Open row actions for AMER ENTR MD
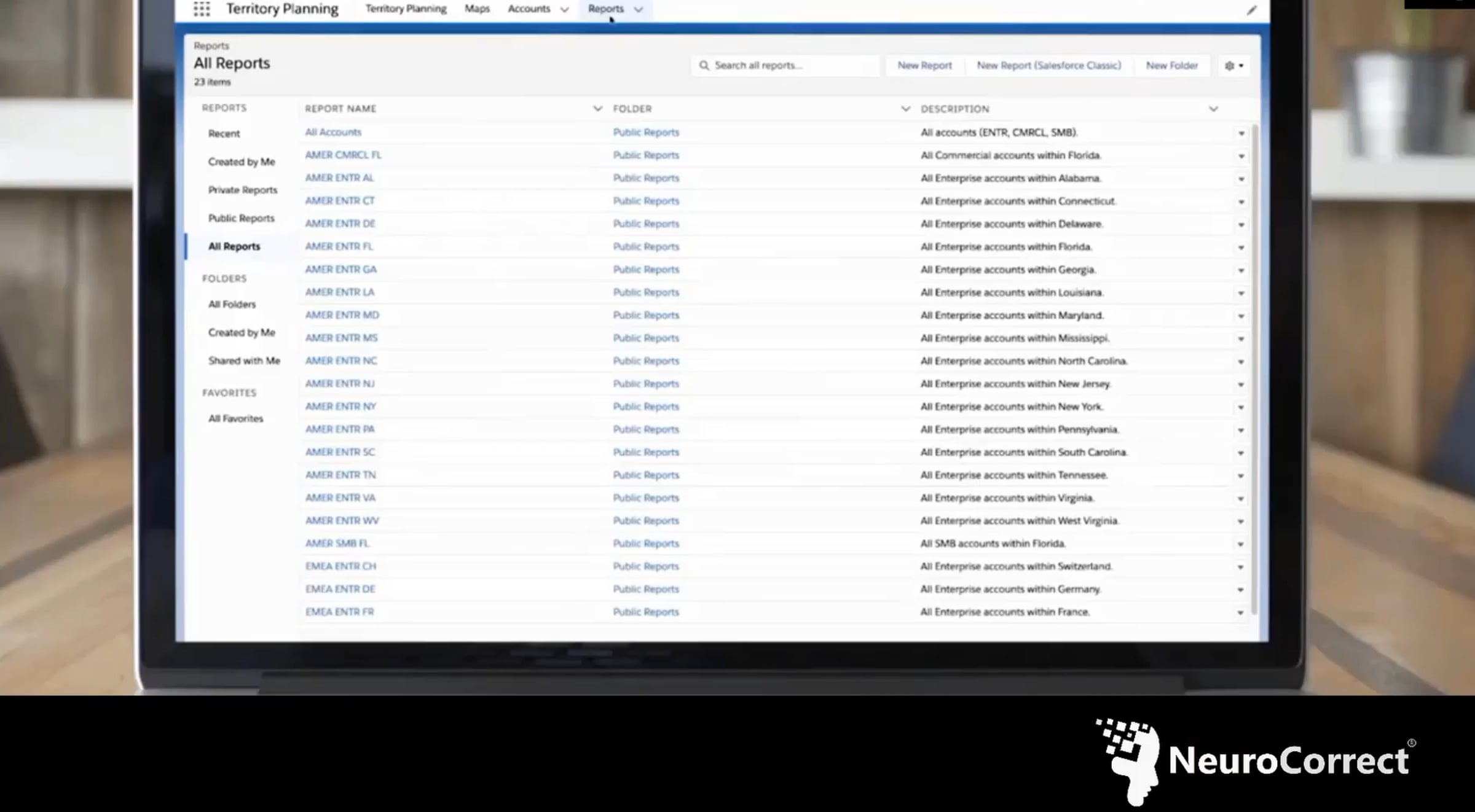The height and width of the screenshot is (812, 1475). pyautogui.click(x=1241, y=316)
